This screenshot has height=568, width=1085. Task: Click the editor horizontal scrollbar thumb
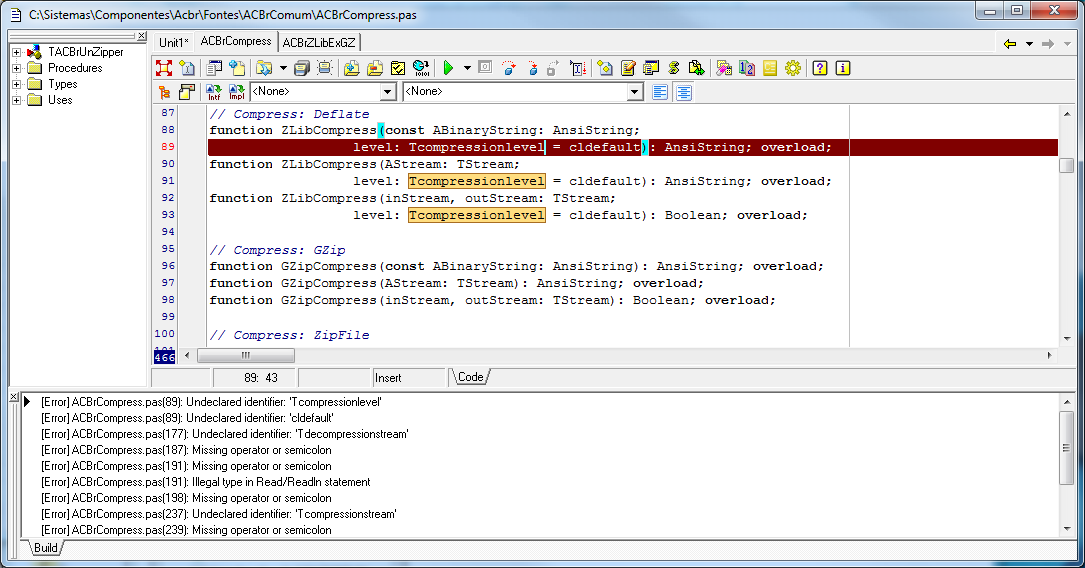[246, 356]
